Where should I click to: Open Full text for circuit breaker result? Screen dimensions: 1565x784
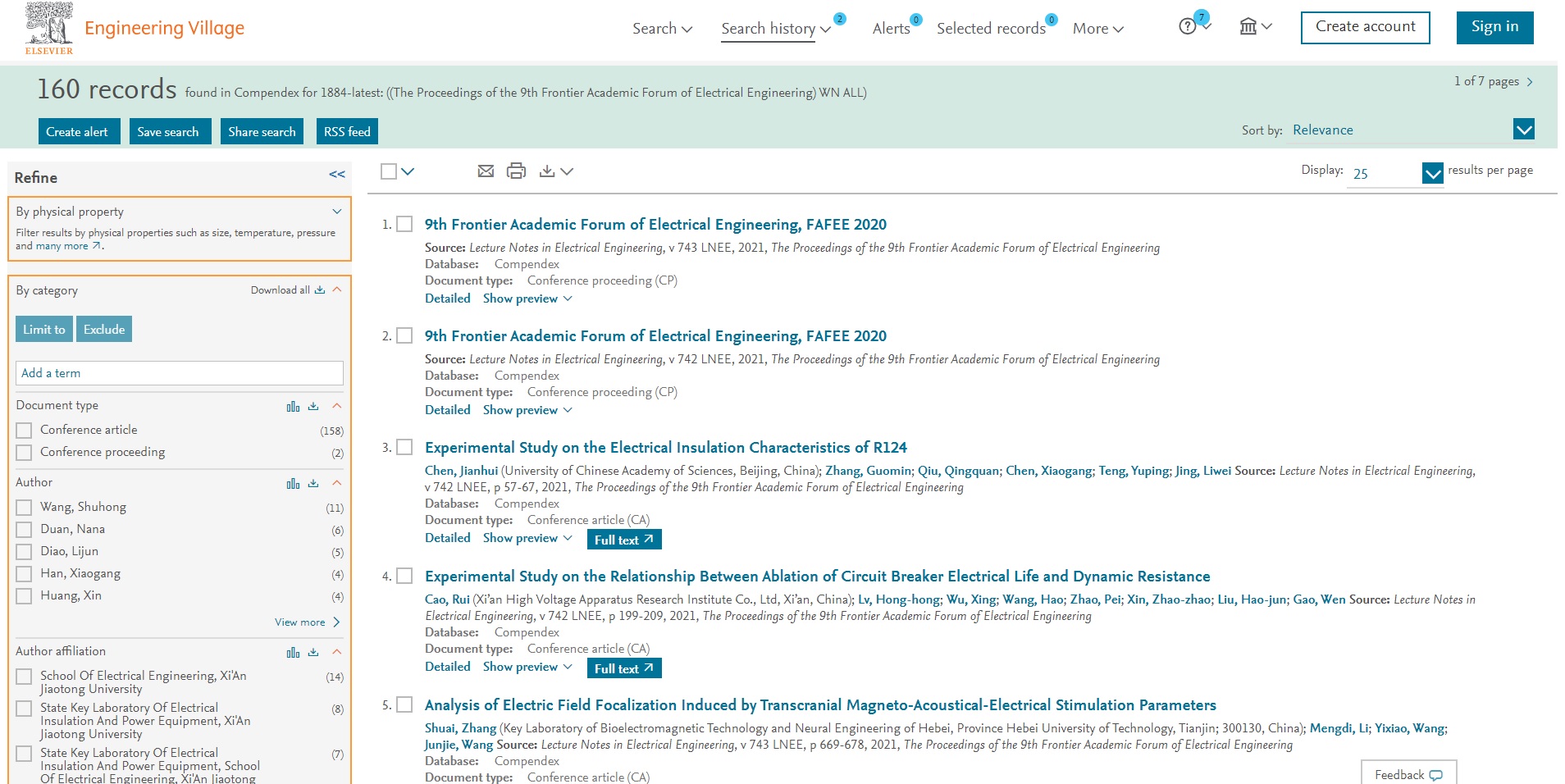coord(624,668)
